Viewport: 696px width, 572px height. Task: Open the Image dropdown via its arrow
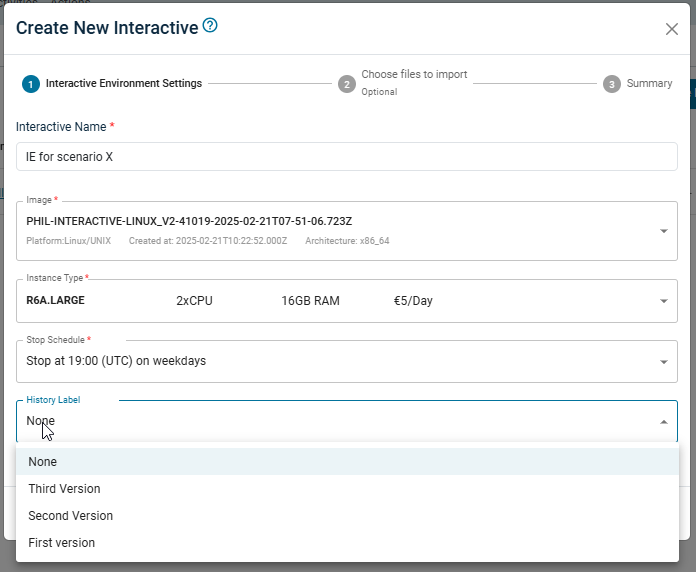pyautogui.click(x=664, y=232)
